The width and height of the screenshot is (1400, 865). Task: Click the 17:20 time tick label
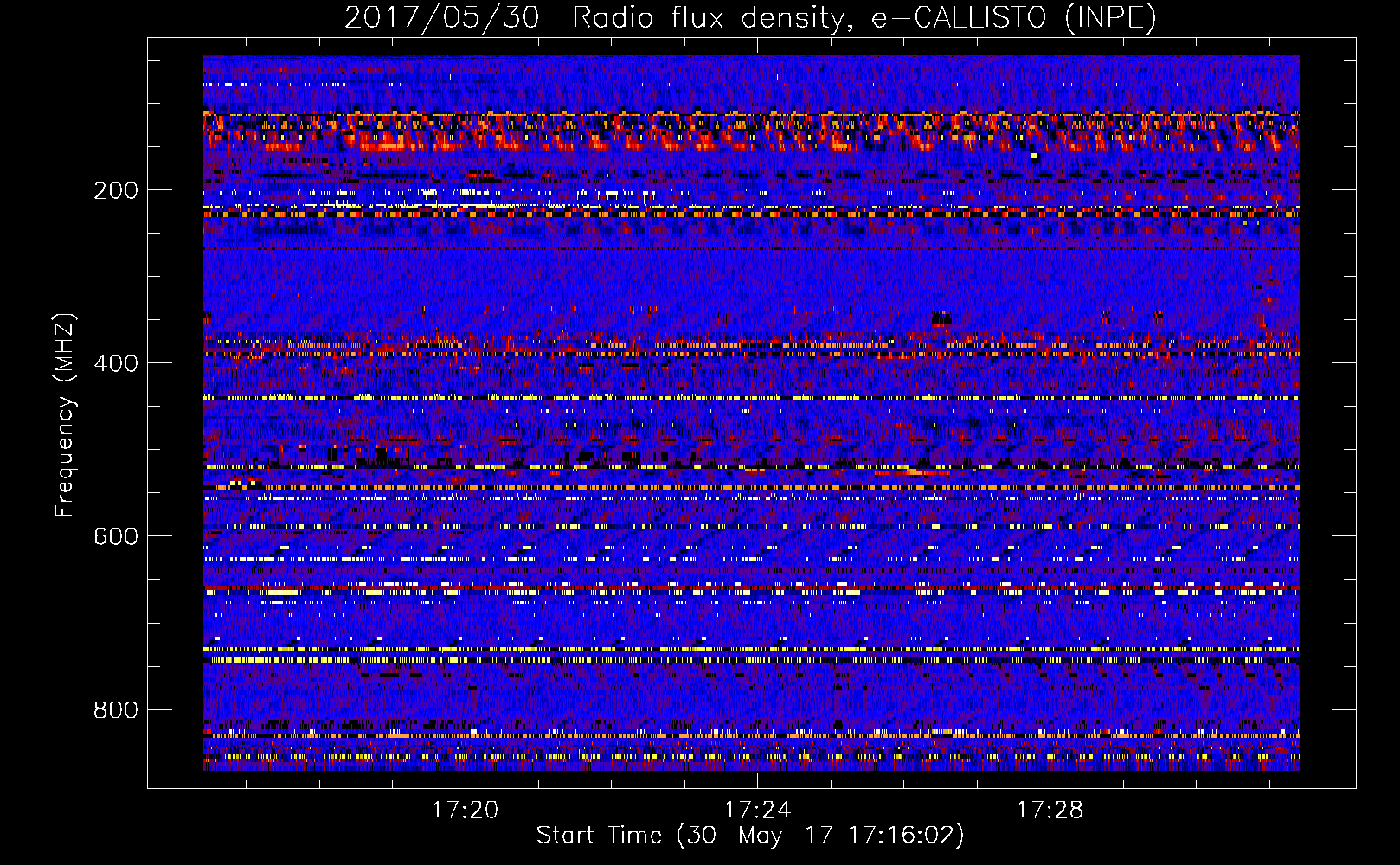click(466, 811)
